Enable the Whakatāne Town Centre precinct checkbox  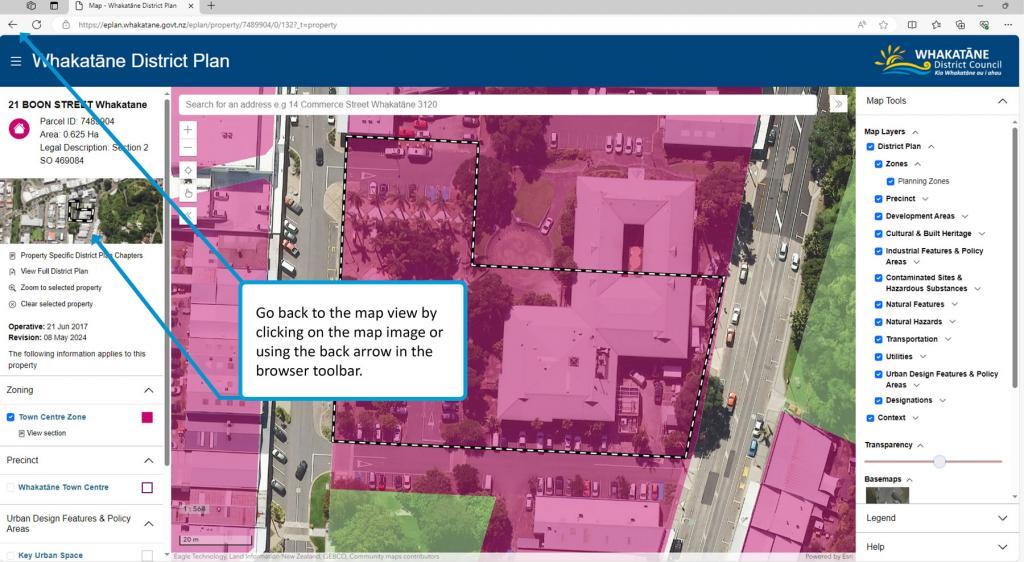pos(12,488)
